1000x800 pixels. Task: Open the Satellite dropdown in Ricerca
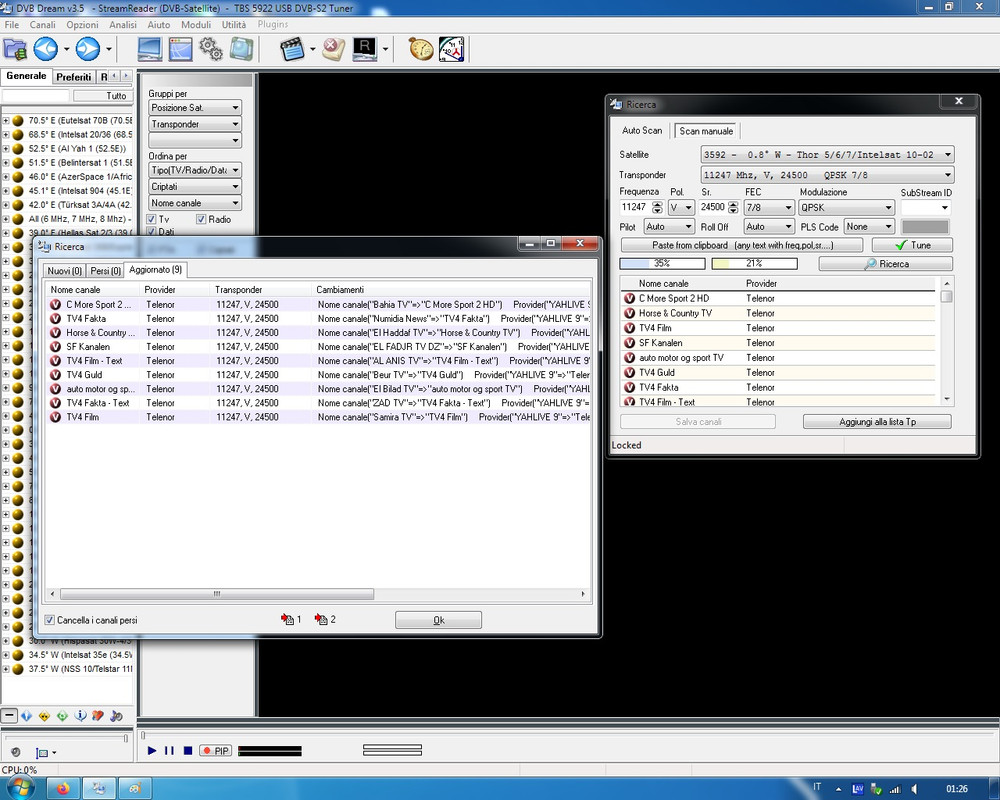pyautogui.click(x=827, y=154)
